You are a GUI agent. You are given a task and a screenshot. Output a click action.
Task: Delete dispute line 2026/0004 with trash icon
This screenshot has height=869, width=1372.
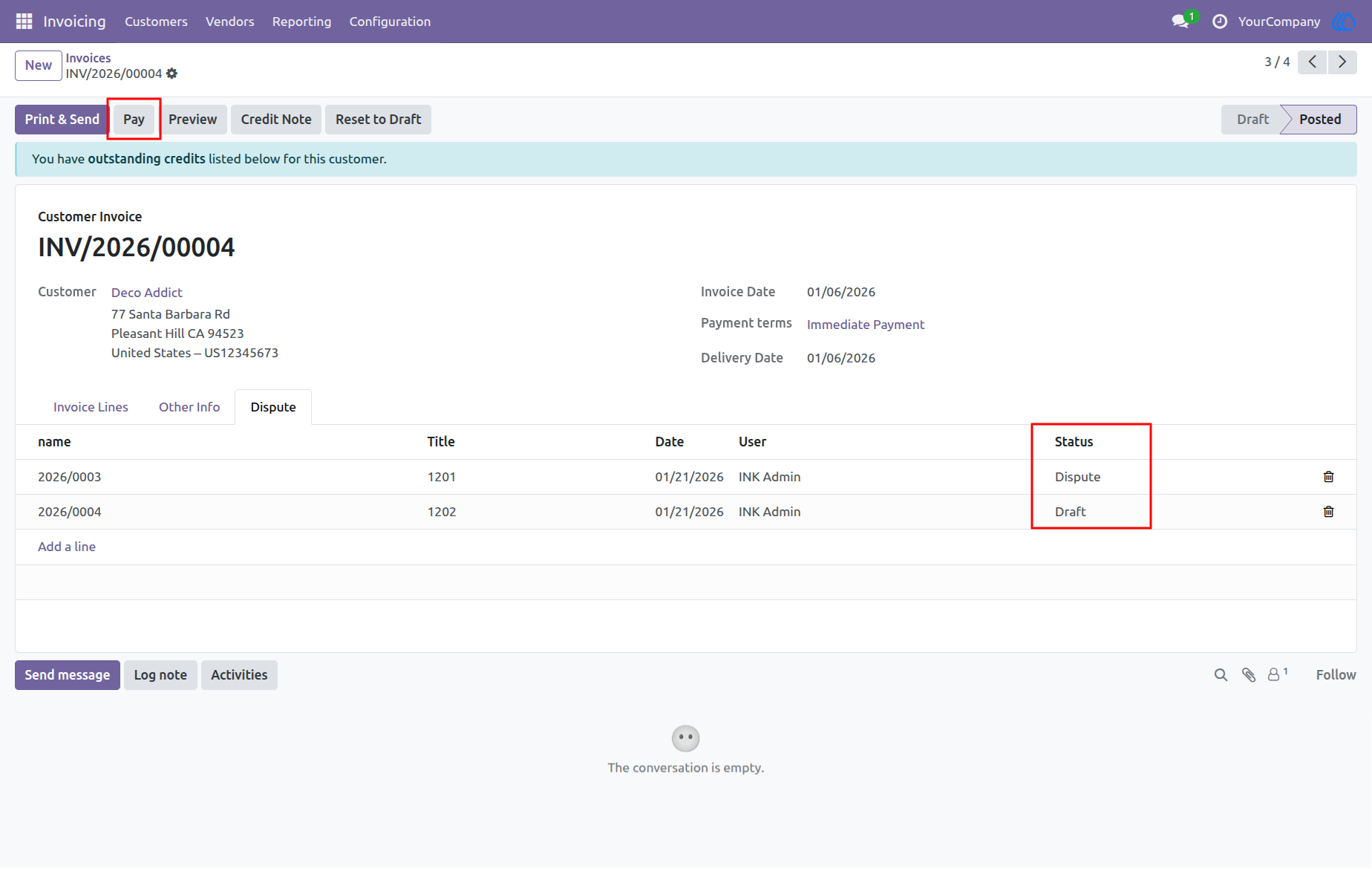(1328, 512)
